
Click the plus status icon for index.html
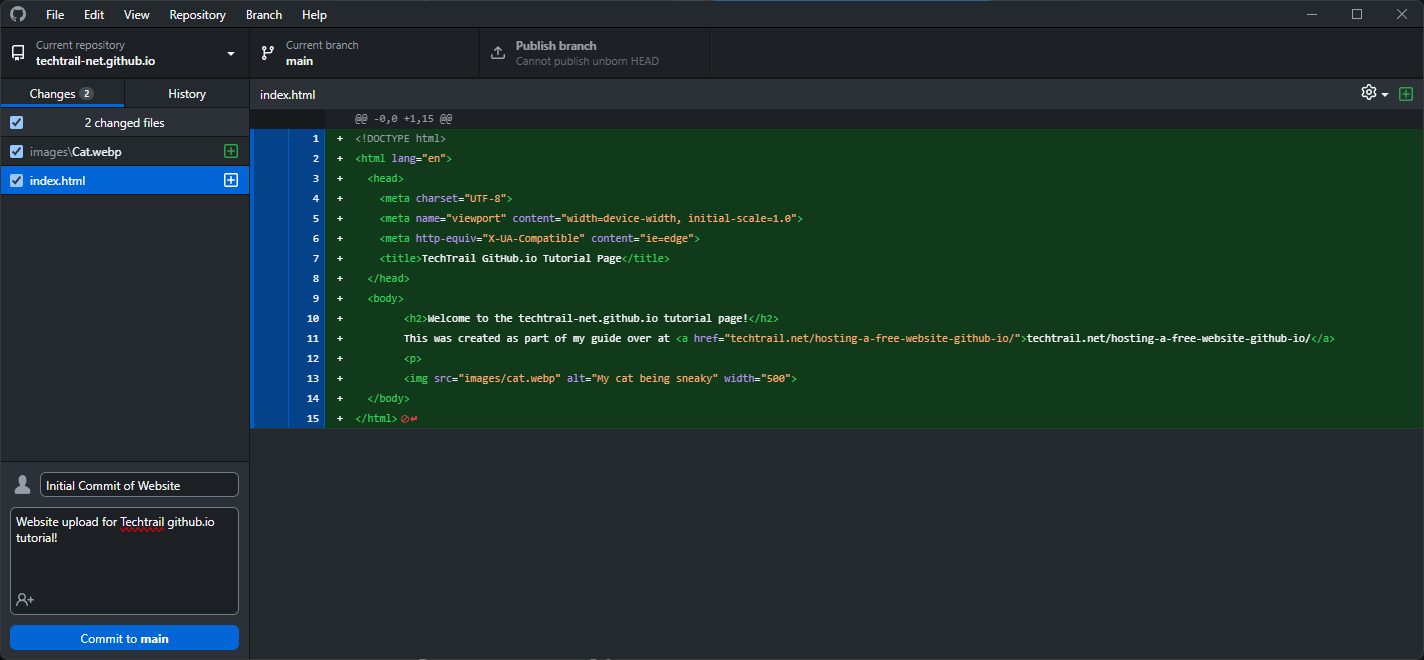[x=231, y=180]
